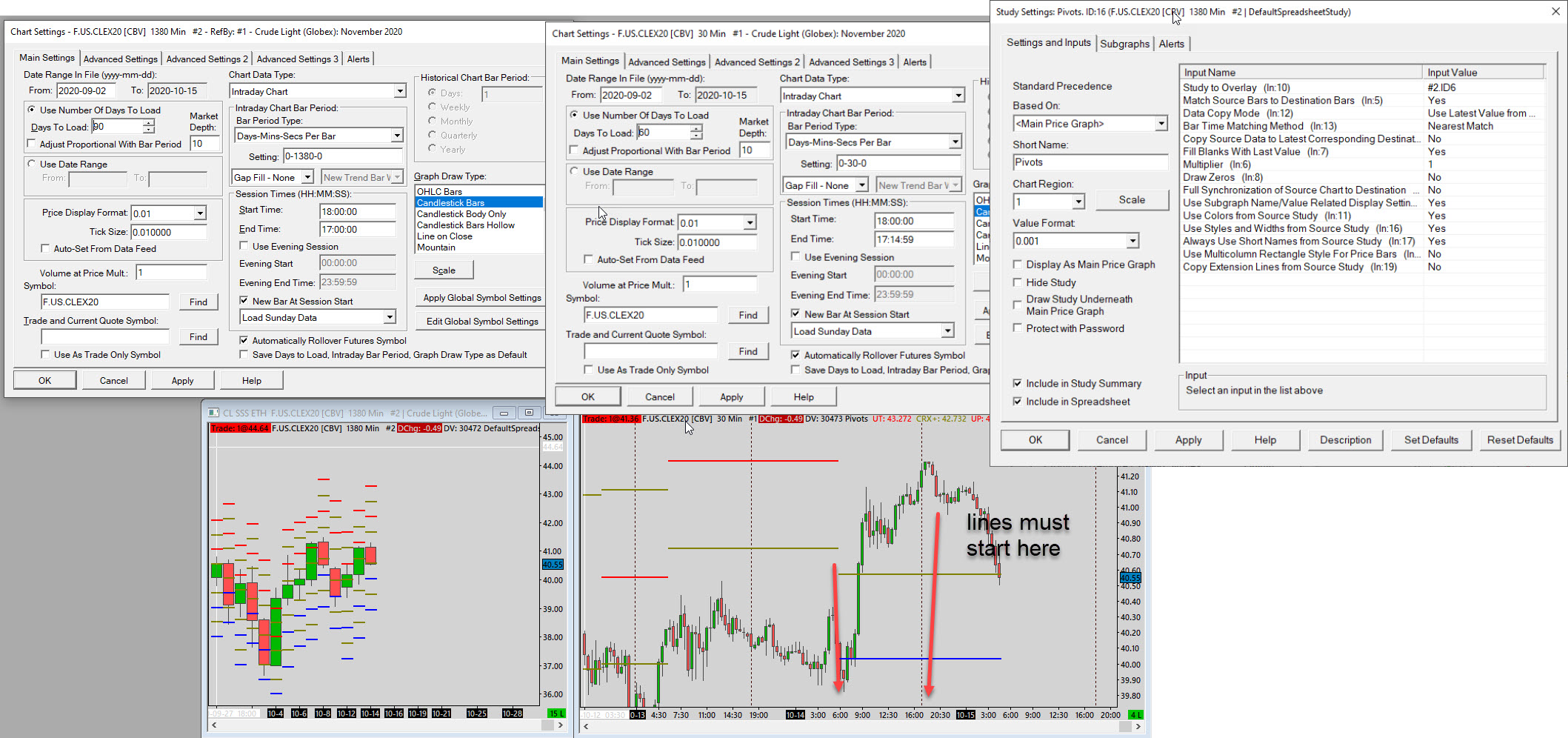Select Draw Zeros (In:8) input row

tap(1363, 177)
